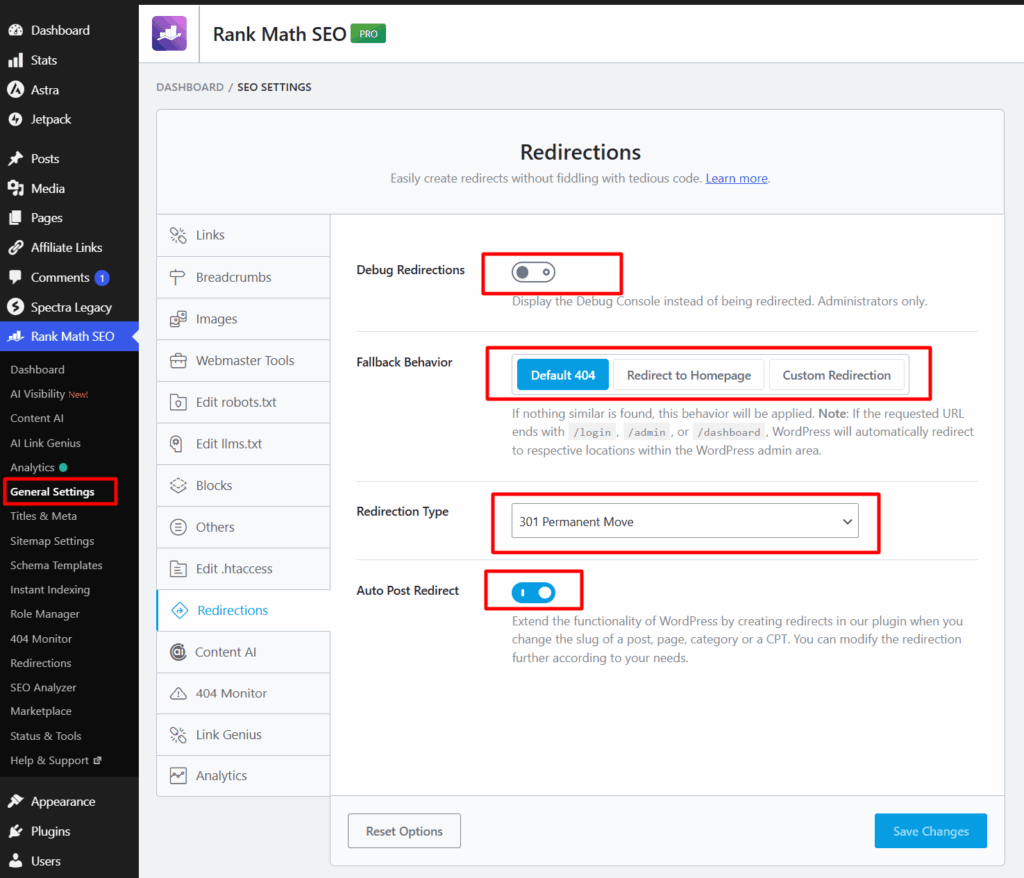Click the Rank Math SEO logo icon
This screenshot has height=878, width=1024.
[x=169, y=33]
